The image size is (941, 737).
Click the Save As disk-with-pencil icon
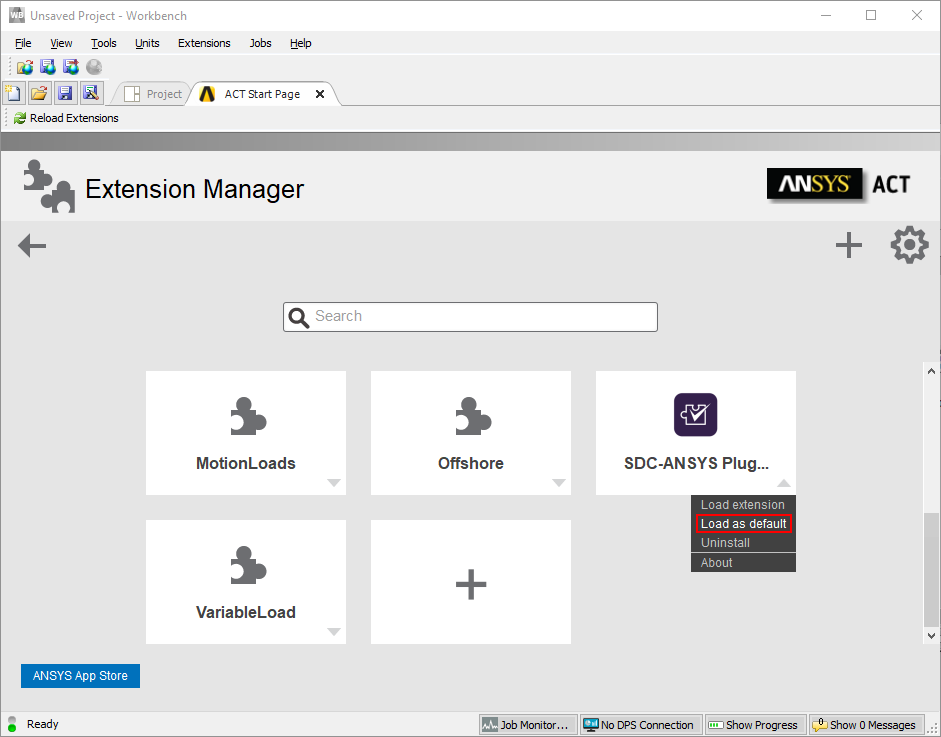[91, 93]
